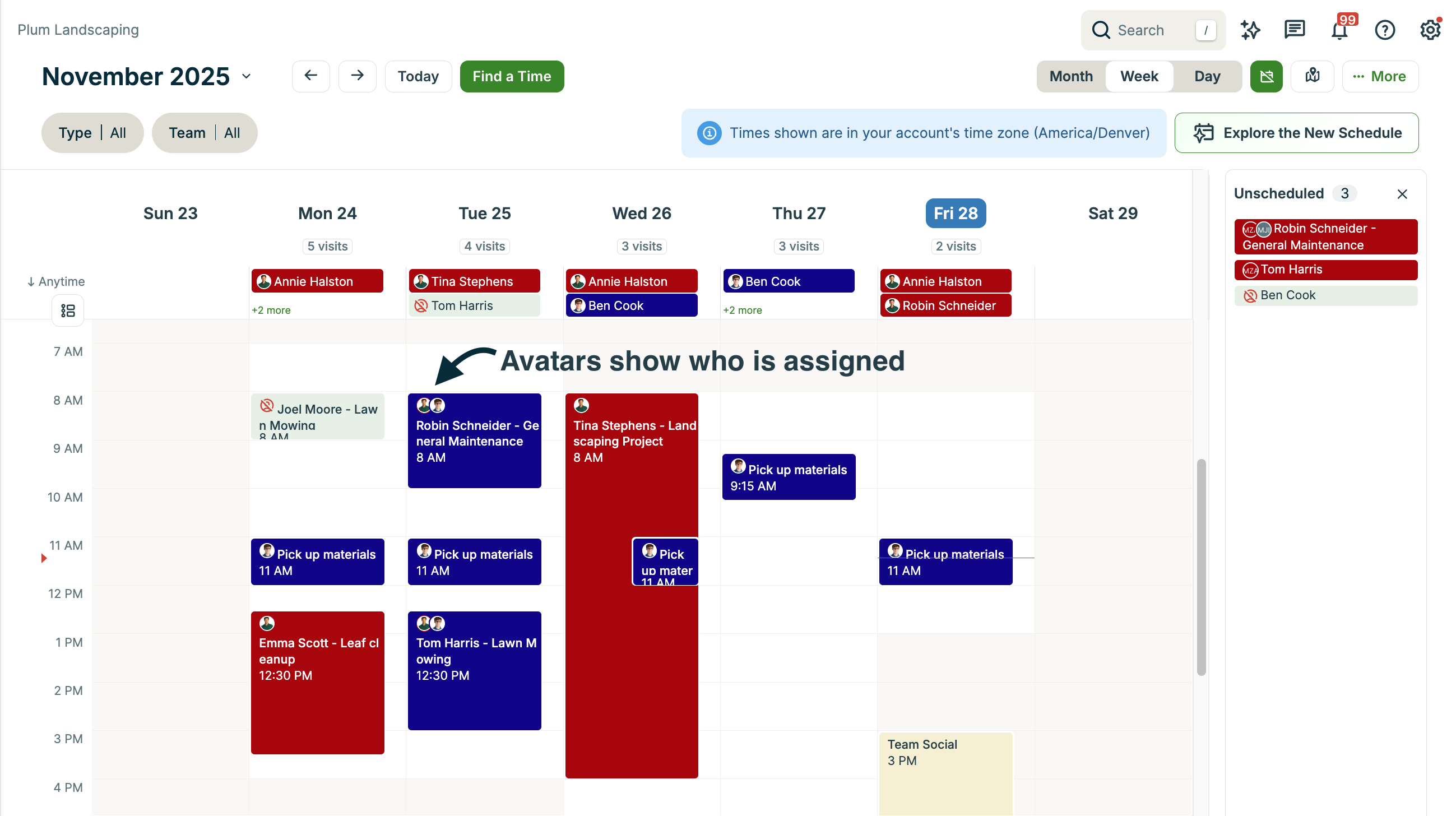Screen dimensions: 1456x816
Task: Open help via the question mark icon
Action: (1385, 30)
